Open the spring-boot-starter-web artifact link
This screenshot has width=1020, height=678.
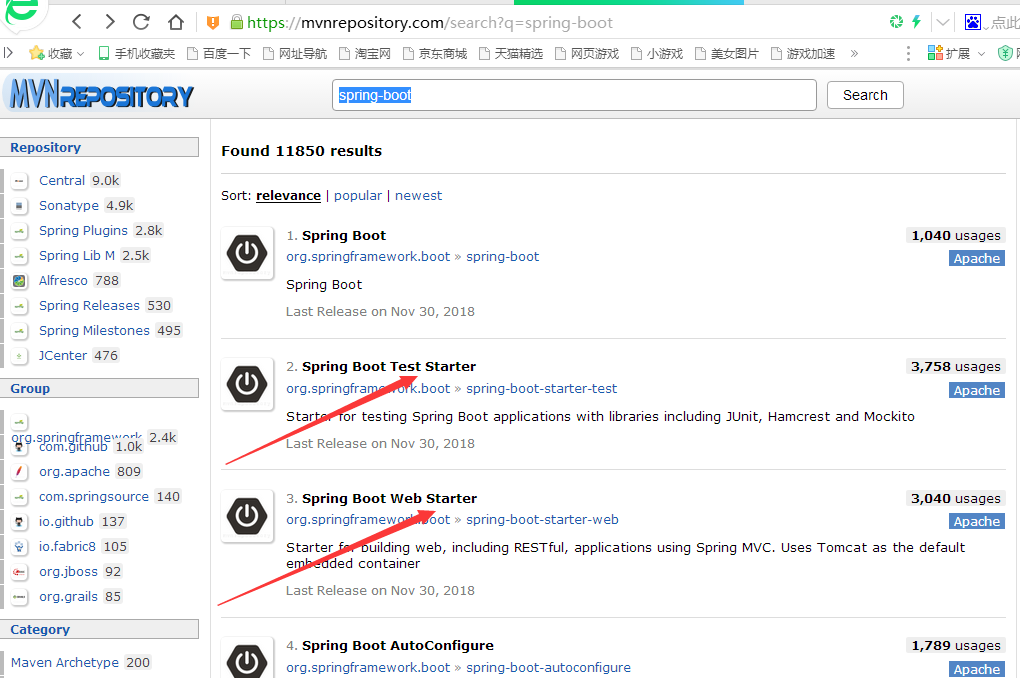tap(542, 520)
